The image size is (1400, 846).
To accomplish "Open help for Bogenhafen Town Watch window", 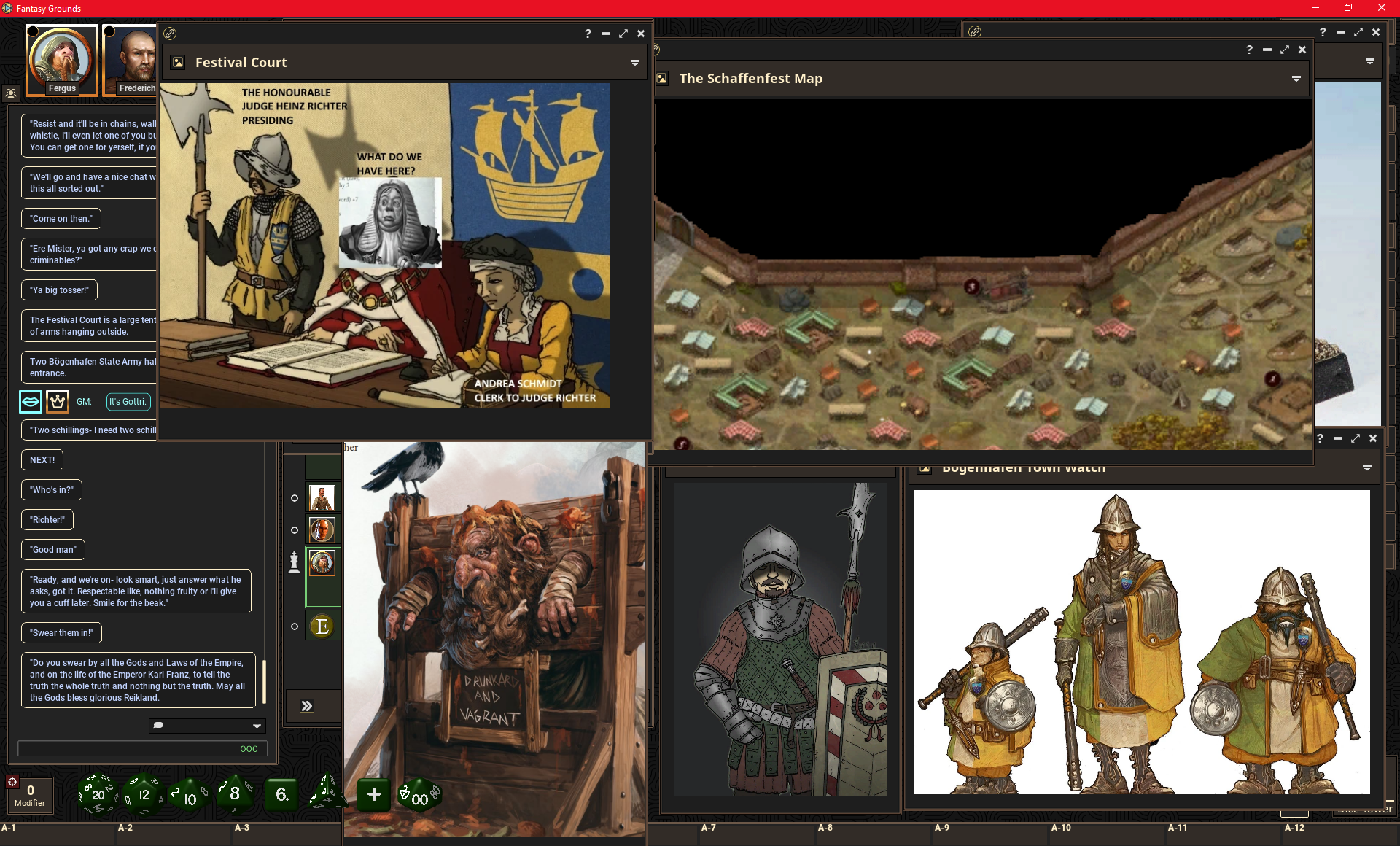I will point(1320,438).
